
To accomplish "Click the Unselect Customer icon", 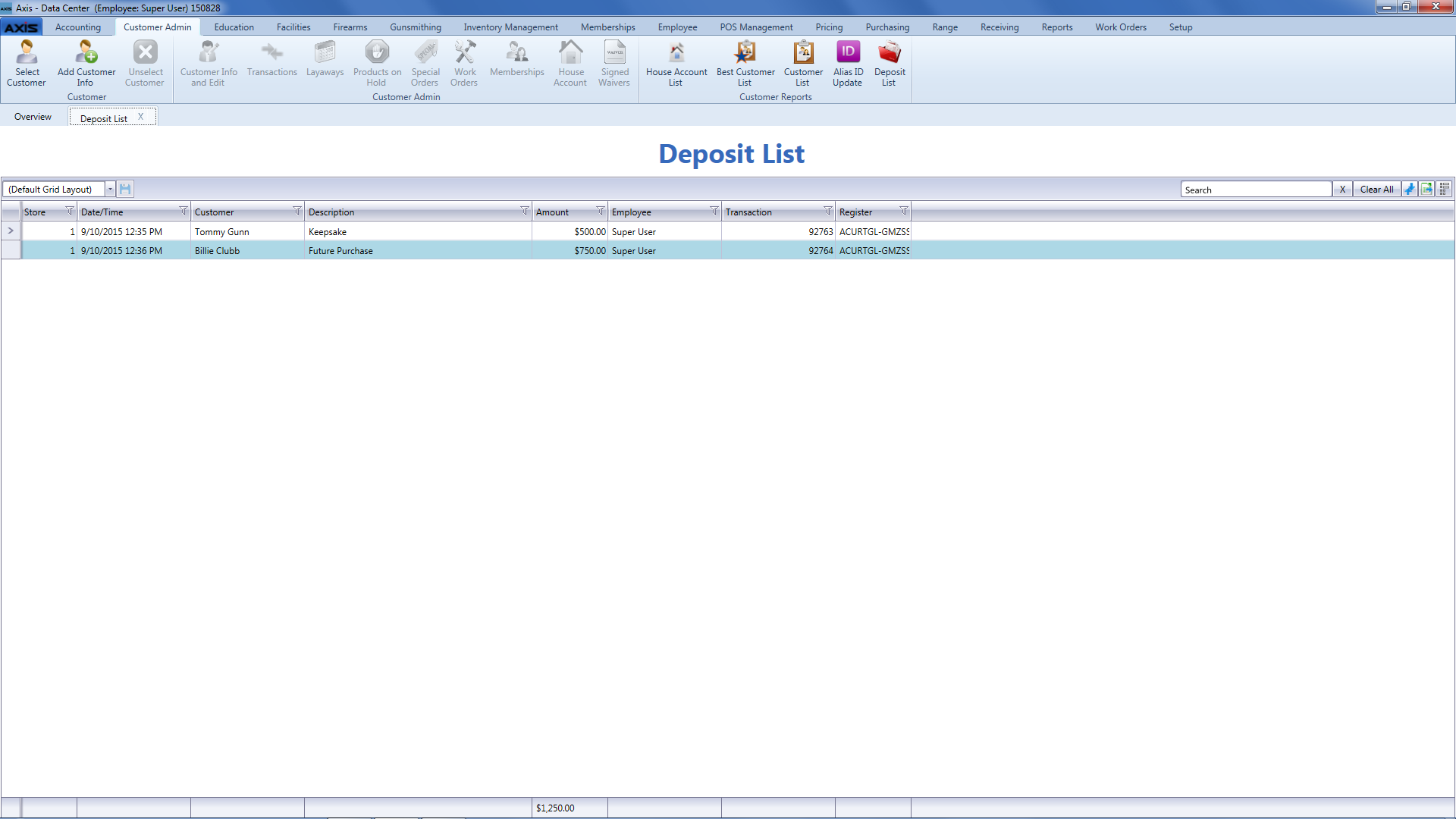I will coord(145,64).
